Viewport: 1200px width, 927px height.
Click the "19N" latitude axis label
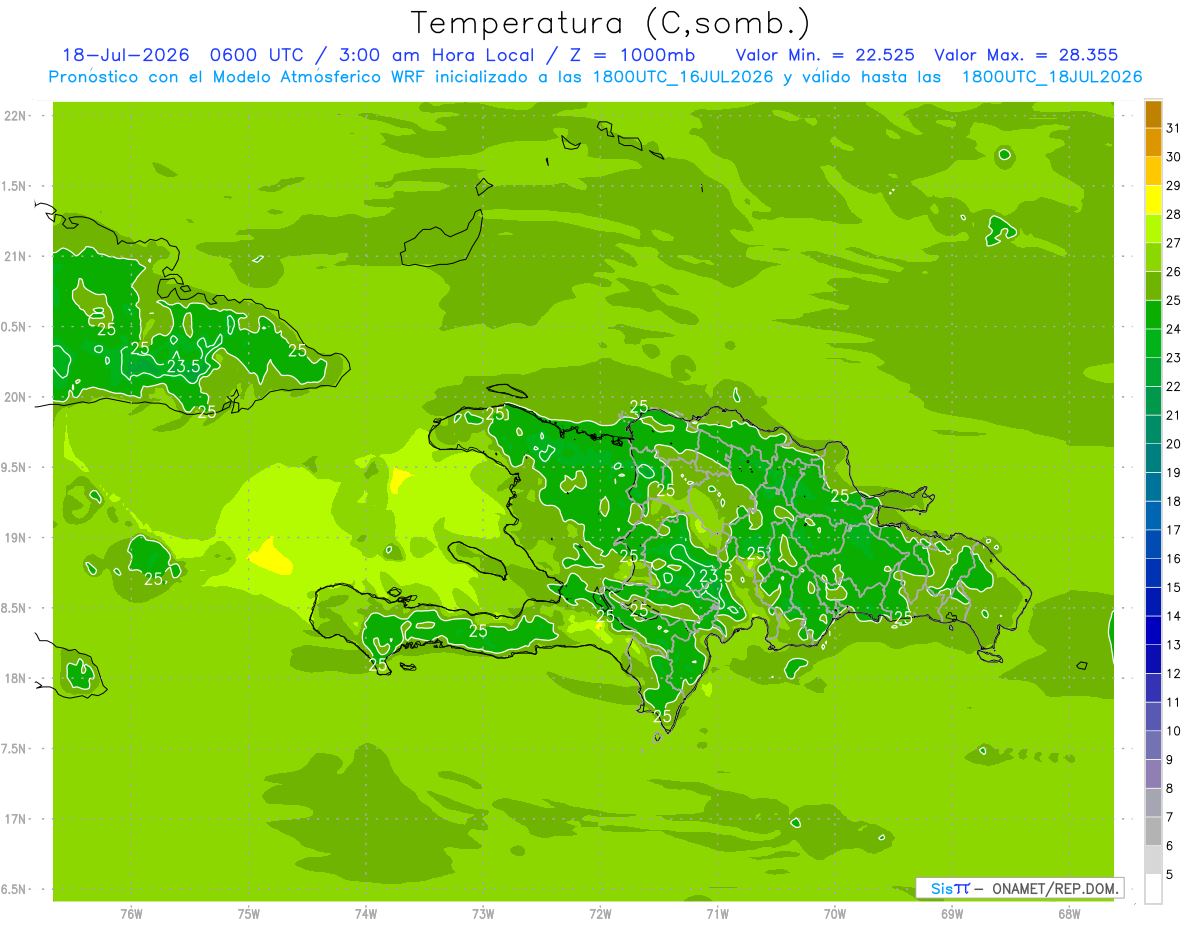[x=16, y=538]
